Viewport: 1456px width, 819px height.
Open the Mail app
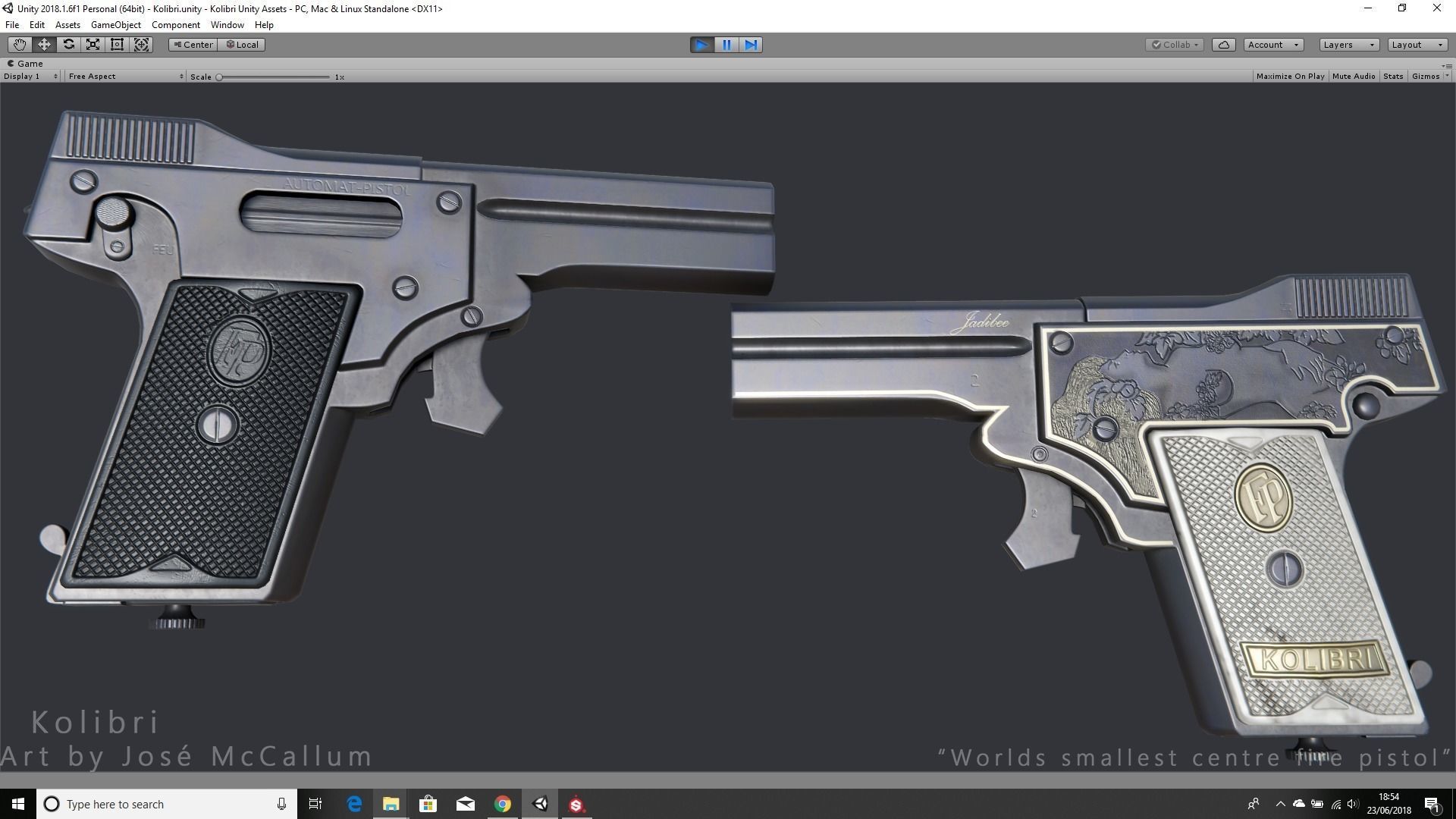click(465, 804)
